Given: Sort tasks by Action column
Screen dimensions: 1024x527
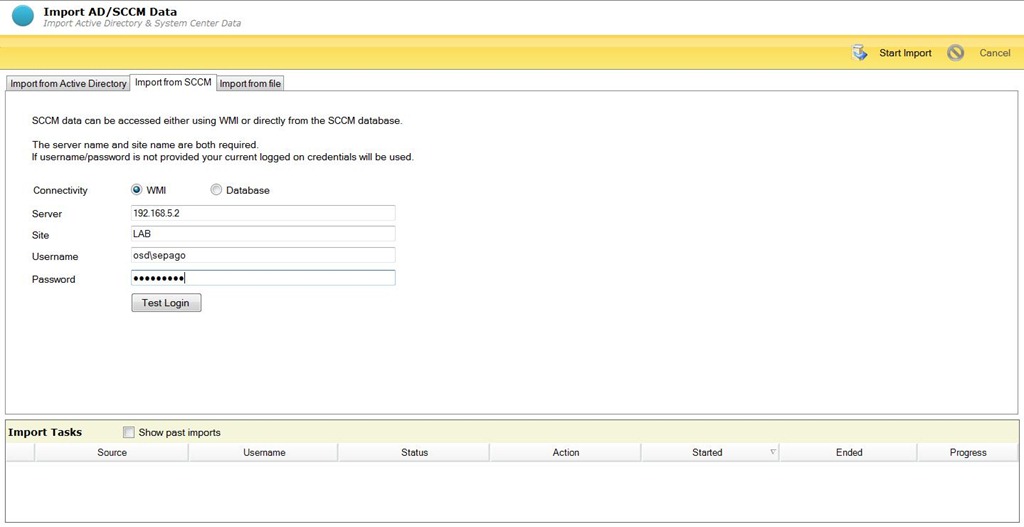Looking at the screenshot, I should 566,452.
